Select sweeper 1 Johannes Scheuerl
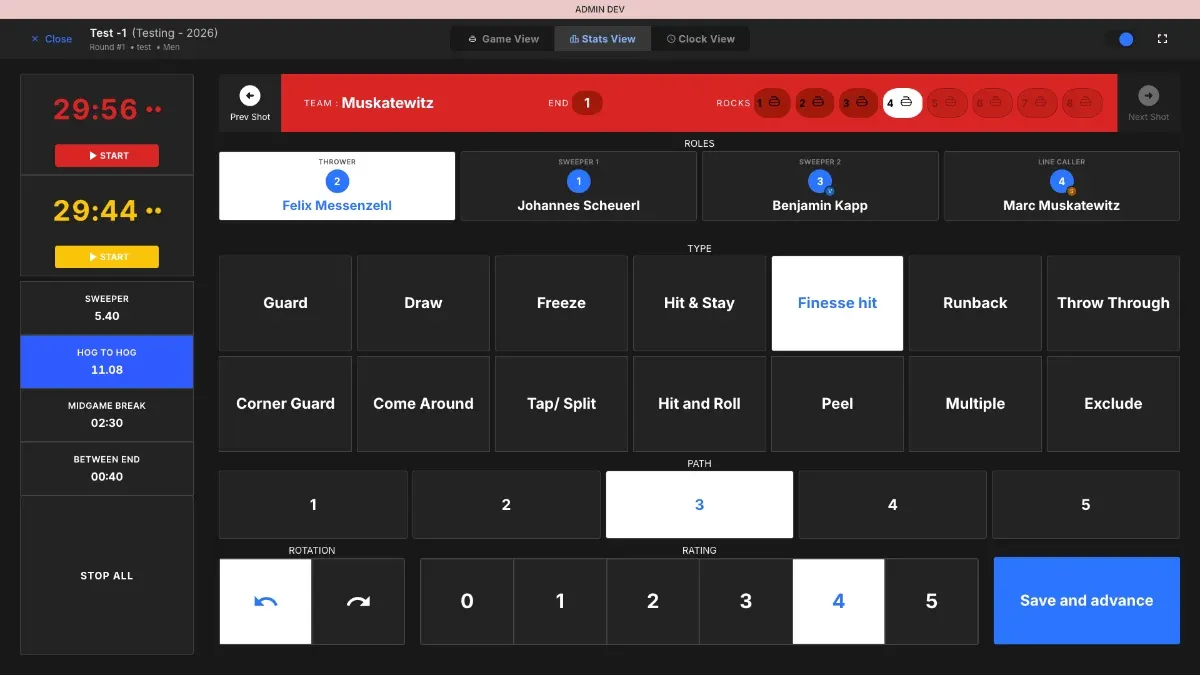The height and width of the screenshot is (675, 1200). click(x=579, y=186)
